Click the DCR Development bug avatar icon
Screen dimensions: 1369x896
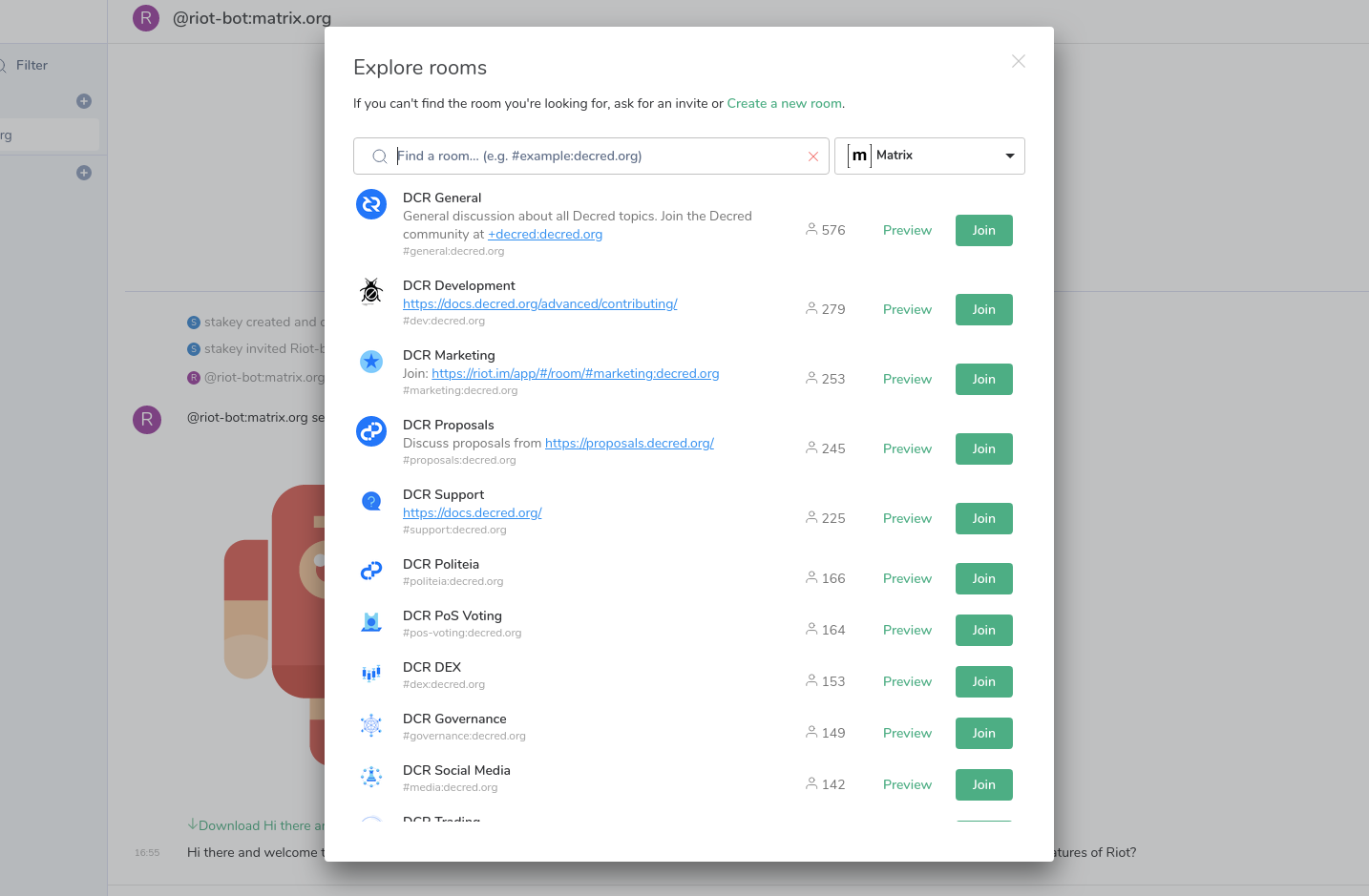point(371,291)
